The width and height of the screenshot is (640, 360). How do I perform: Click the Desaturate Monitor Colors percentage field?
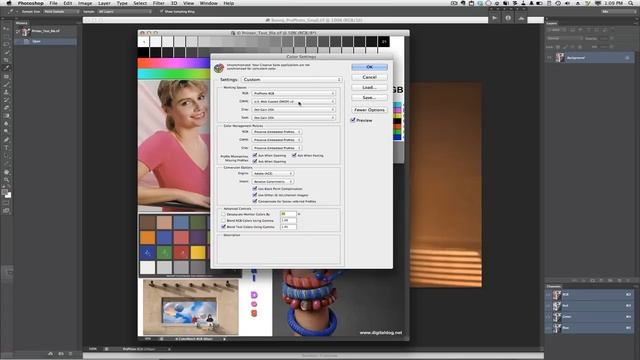[288, 214]
